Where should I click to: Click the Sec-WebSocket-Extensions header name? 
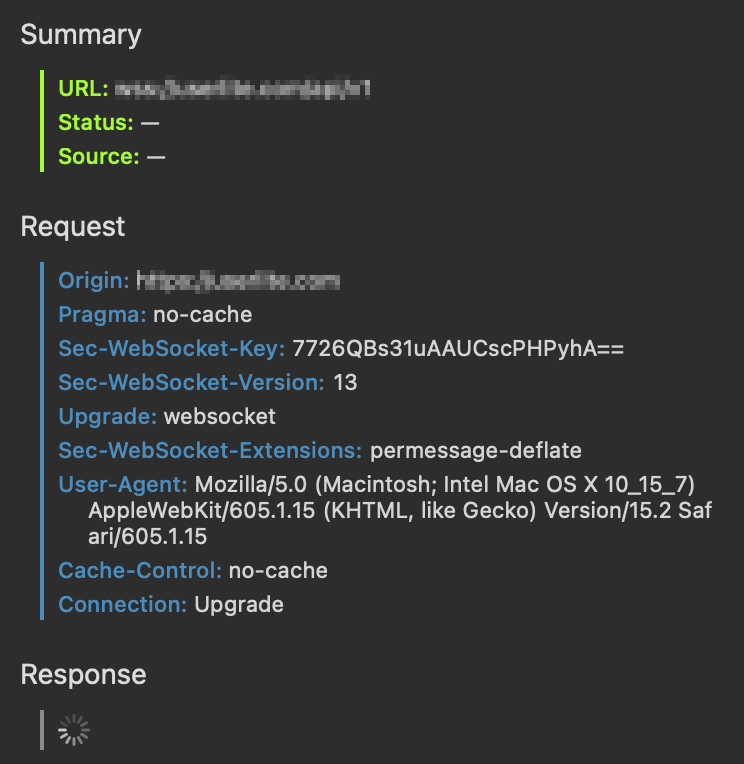pos(210,451)
